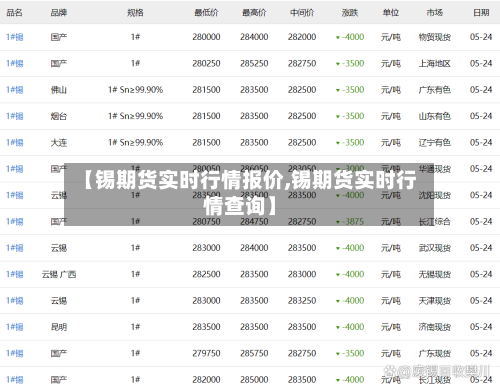This screenshot has height=389, width=500.
Task: Open the 1#锡 link in the 天津现货 row
Action: click(x=15, y=301)
